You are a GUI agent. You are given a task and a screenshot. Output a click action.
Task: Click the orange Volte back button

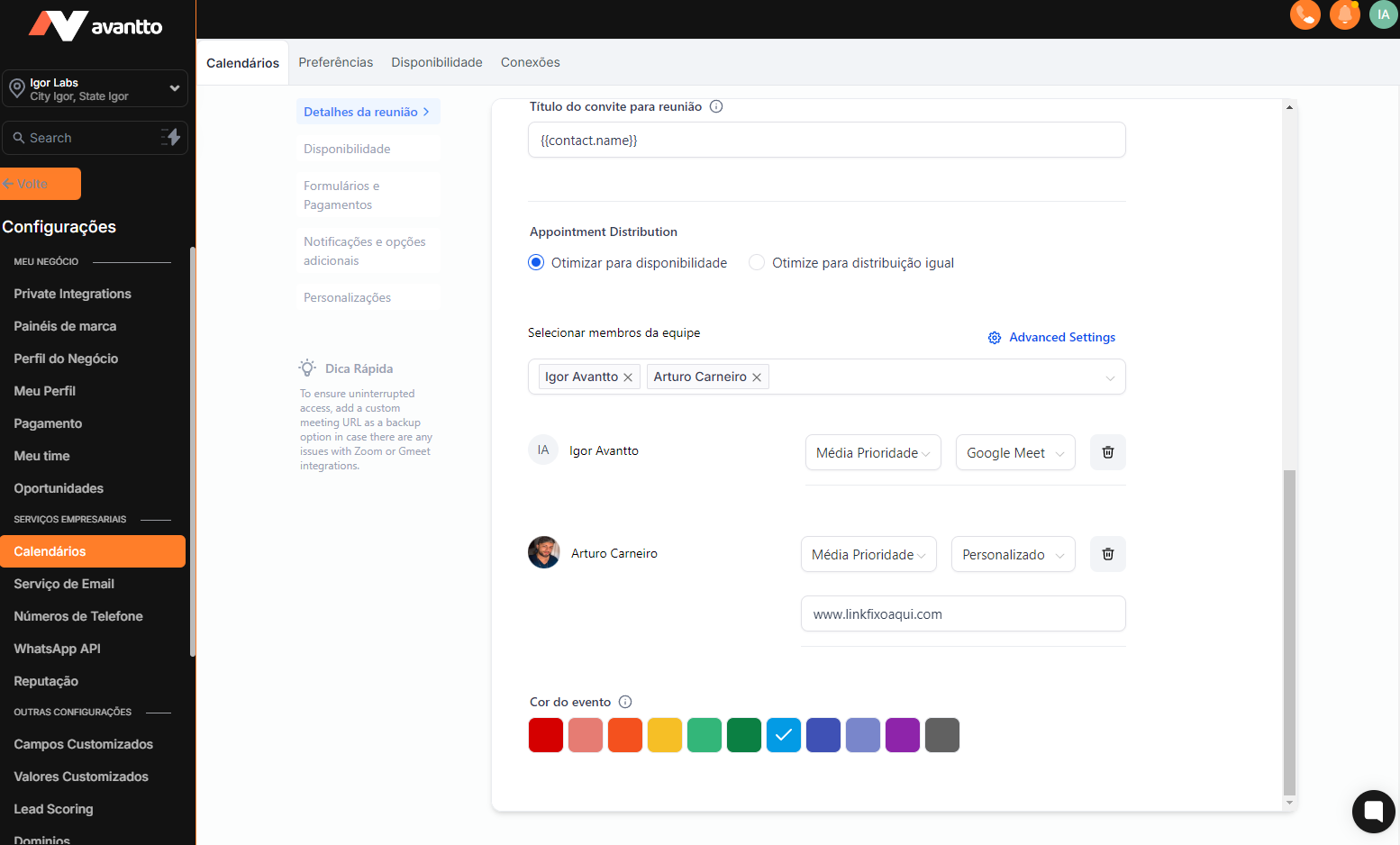coord(41,184)
